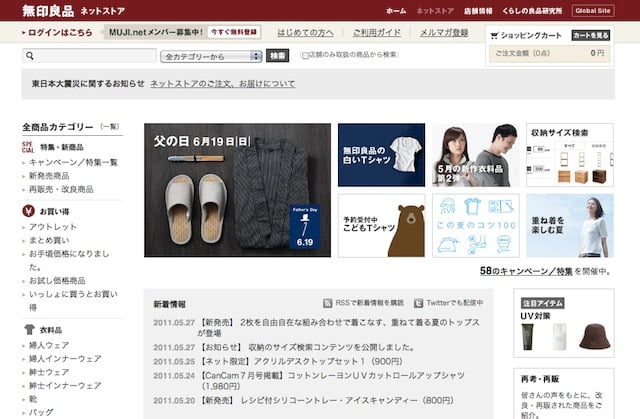
Task: Open the ご利用ガイド link
Action: pos(377,33)
